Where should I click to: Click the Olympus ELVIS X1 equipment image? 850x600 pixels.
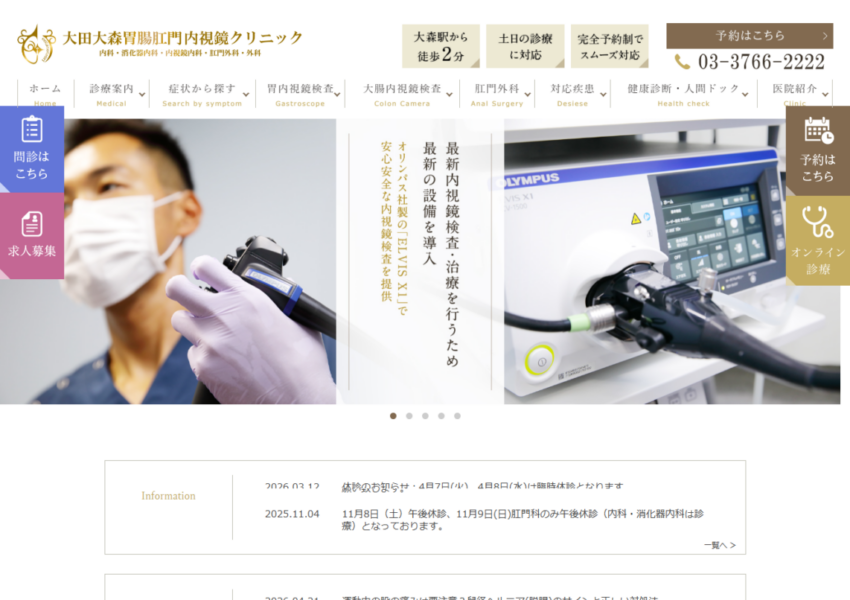pos(672,261)
